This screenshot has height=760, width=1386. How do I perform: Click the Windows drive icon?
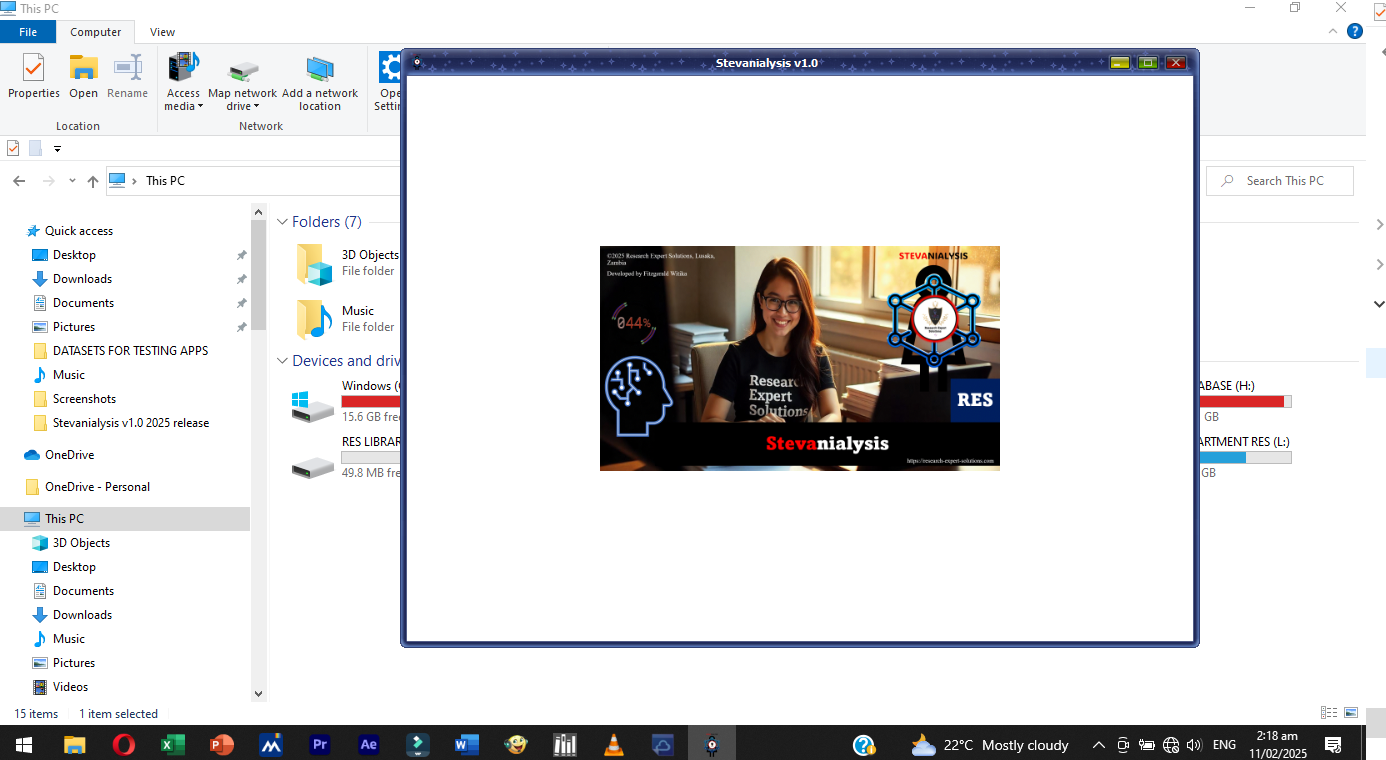(x=314, y=405)
